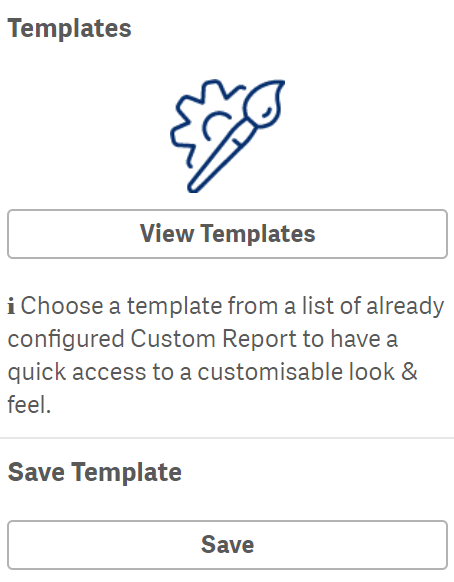The width and height of the screenshot is (454, 582).
Task: Click 'quick access' in the info description
Action: [77, 372]
